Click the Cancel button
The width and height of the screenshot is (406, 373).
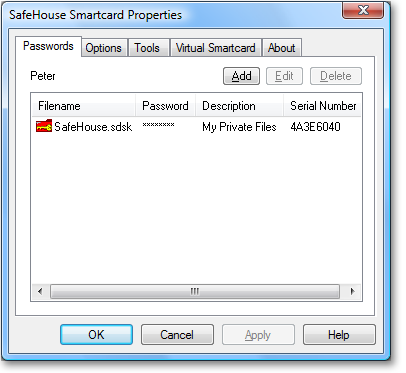[177, 334]
